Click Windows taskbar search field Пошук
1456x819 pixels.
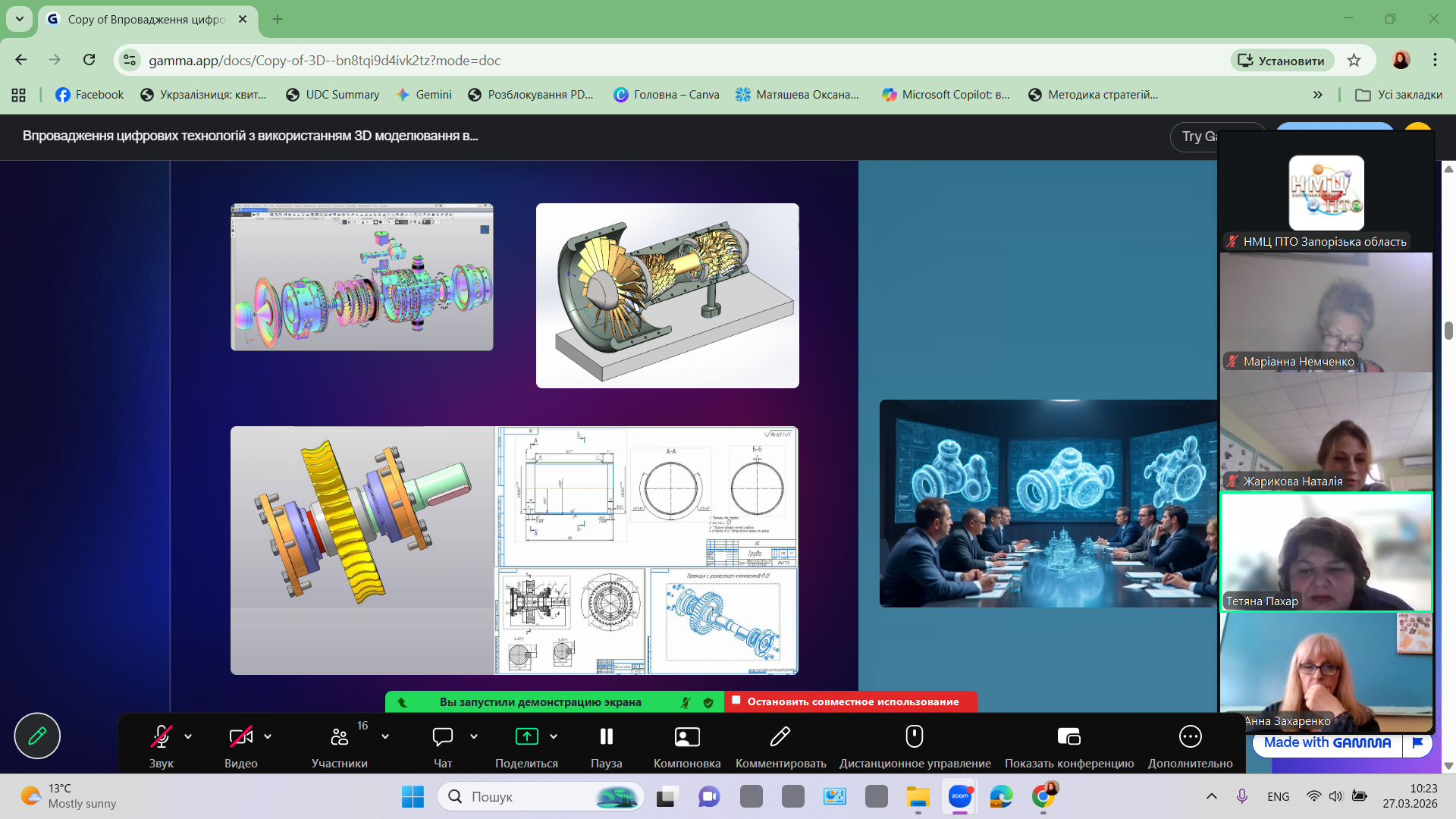[531, 796]
